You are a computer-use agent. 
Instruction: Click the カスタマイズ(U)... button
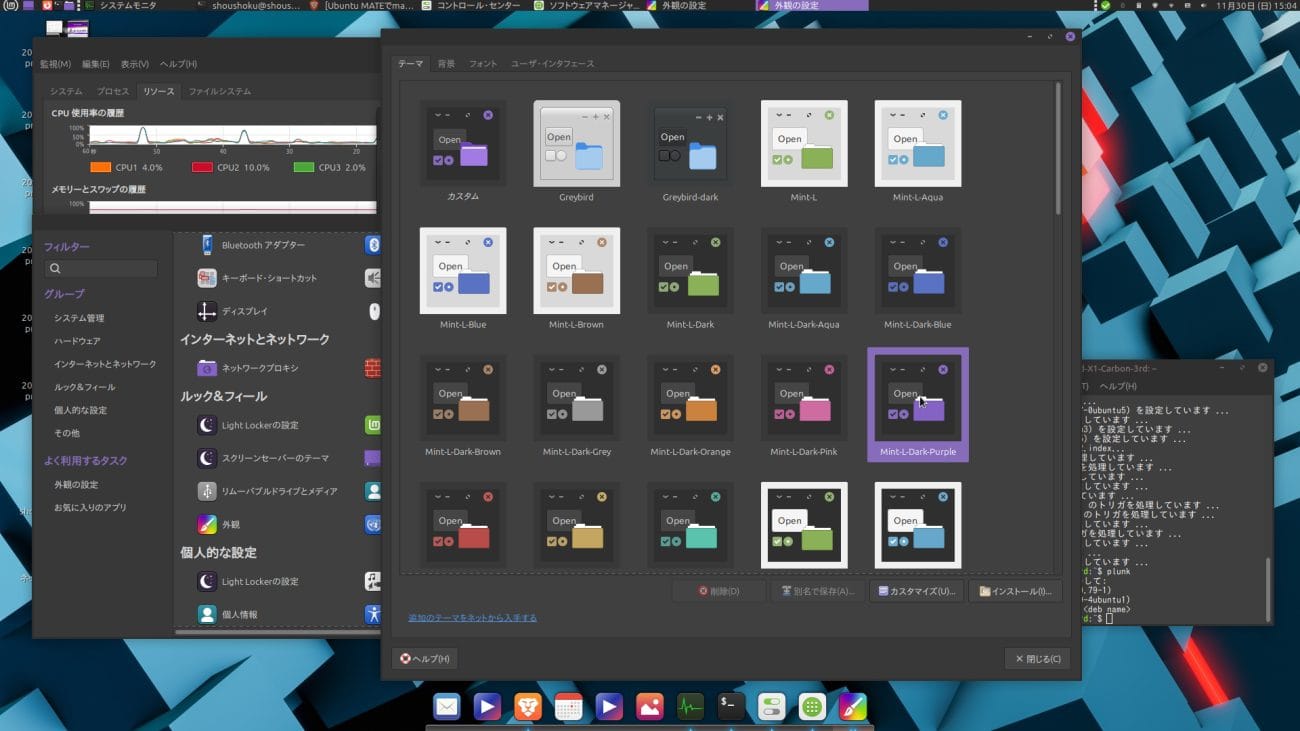(x=917, y=591)
